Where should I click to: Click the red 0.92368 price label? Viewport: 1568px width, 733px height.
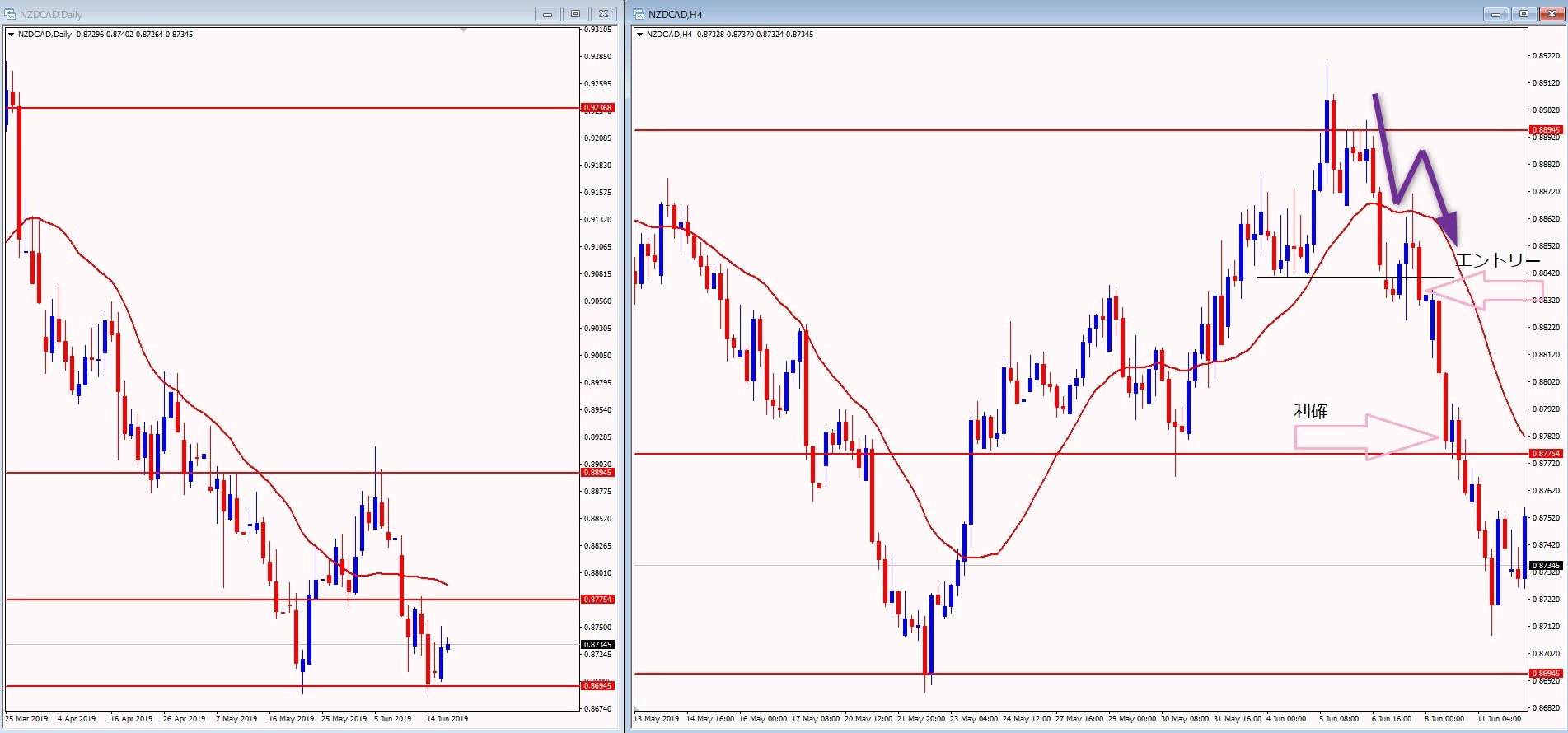[x=597, y=108]
